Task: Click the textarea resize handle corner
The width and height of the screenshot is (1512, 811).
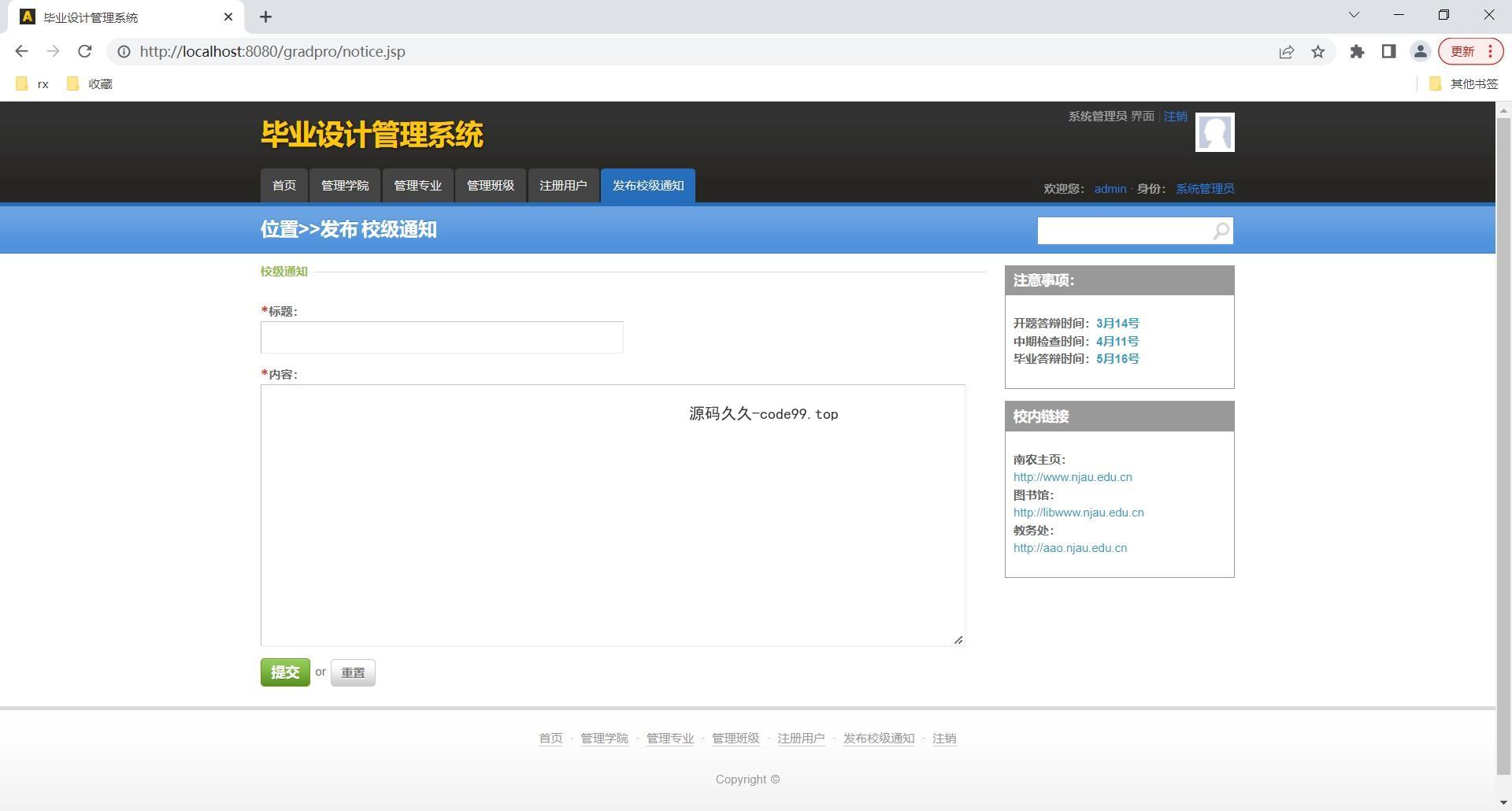Action: pyautogui.click(x=958, y=640)
